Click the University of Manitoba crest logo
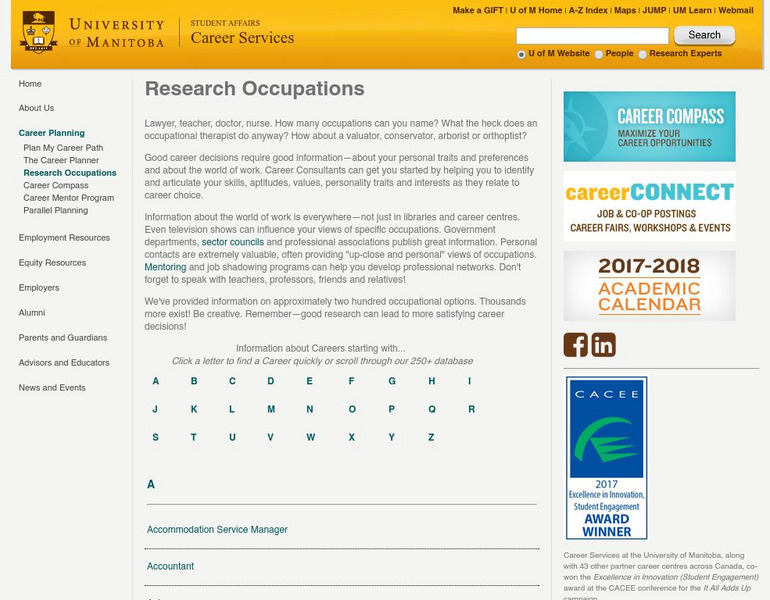Image resolution: width=770 pixels, height=600 pixels. click(x=38, y=32)
